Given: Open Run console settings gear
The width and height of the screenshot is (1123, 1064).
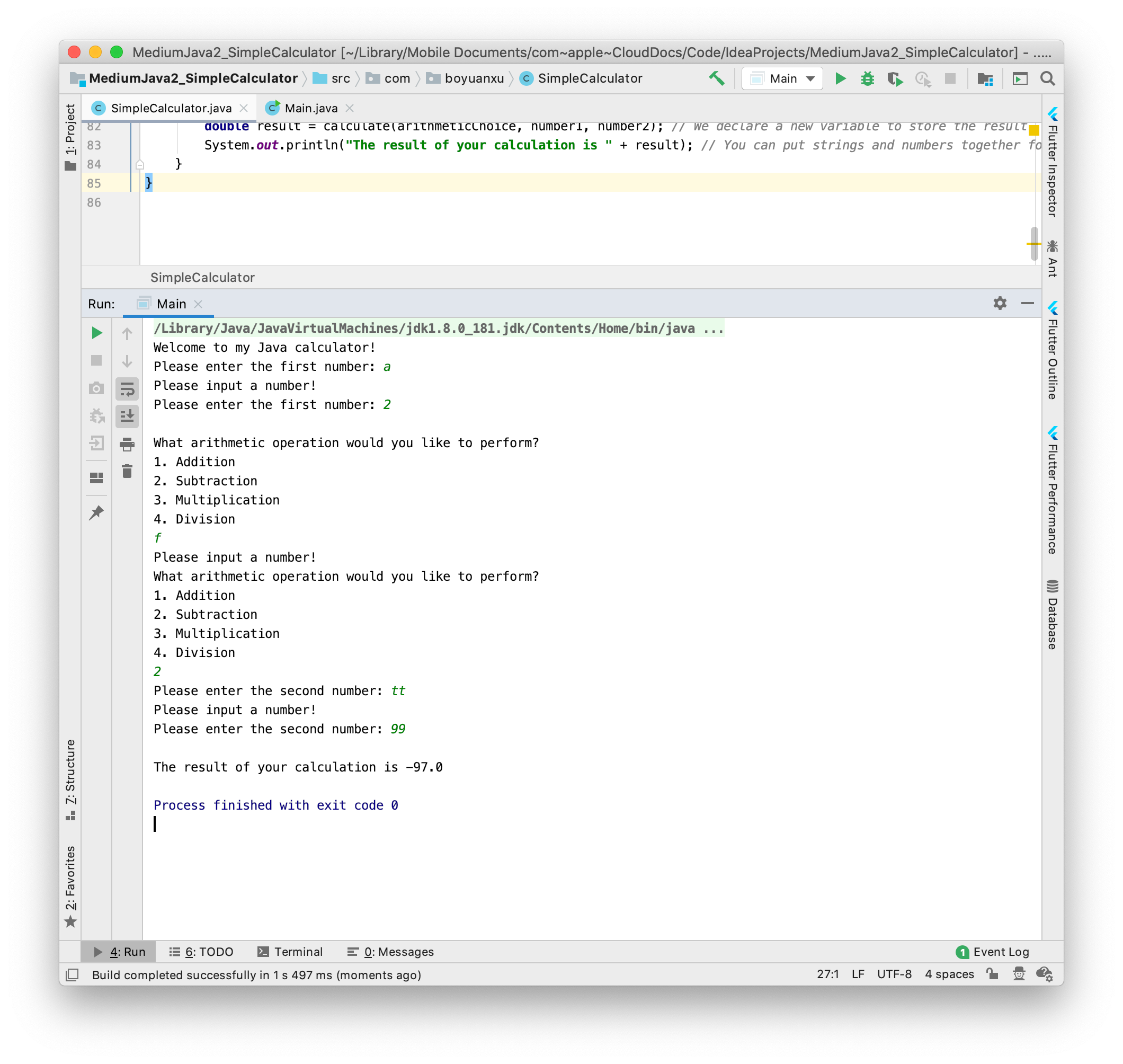Looking at the screenshot, I should (1000, 304).
